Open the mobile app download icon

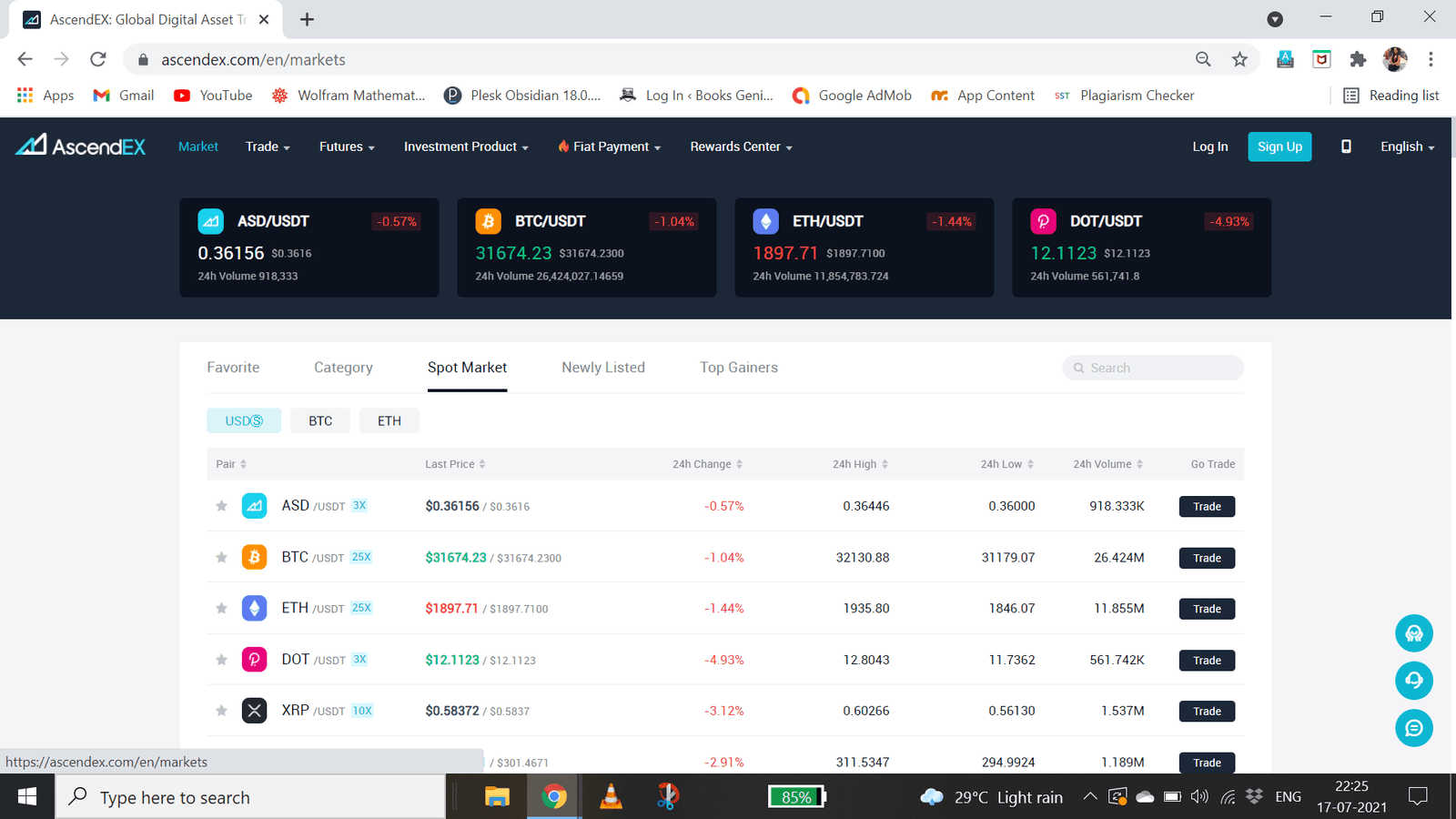[1346, 147]
